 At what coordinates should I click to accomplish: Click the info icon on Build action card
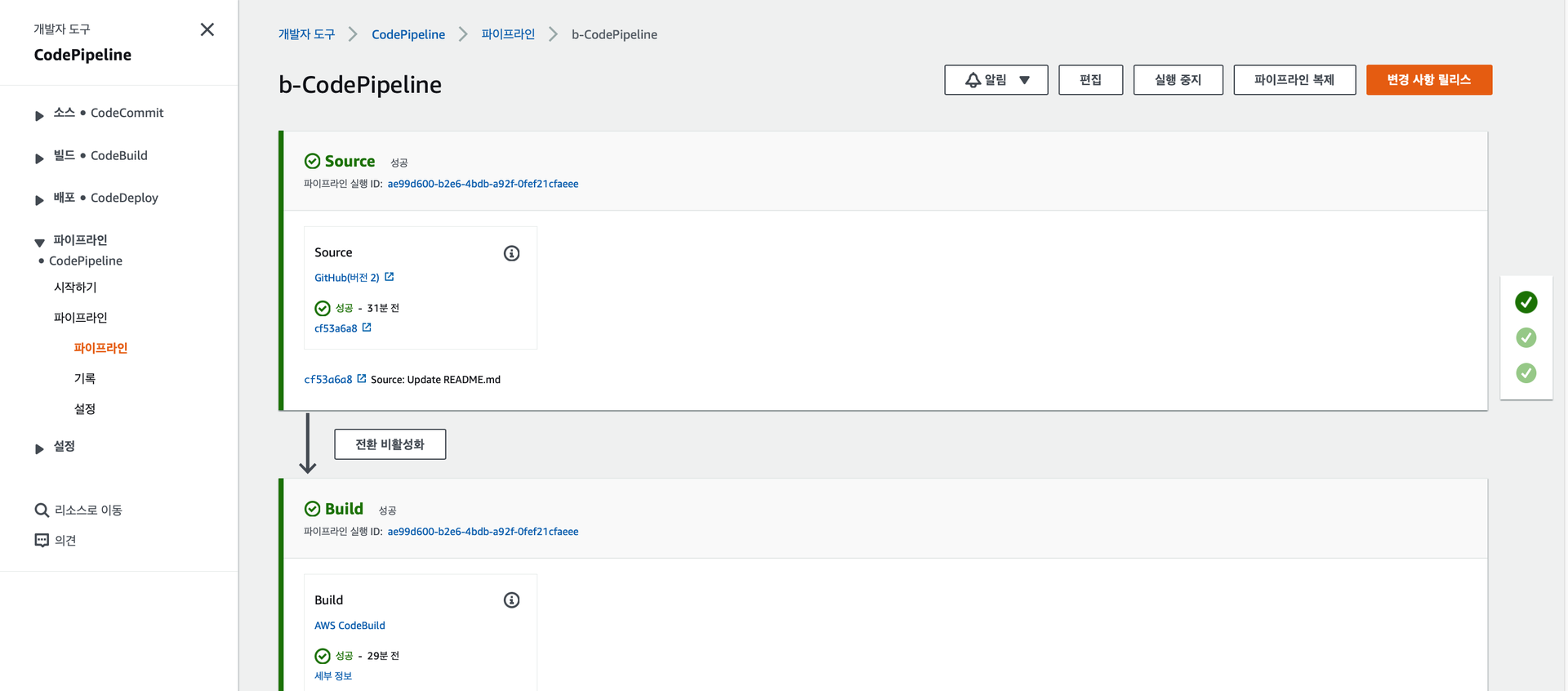pyautogui.click(x=511, y=600)
